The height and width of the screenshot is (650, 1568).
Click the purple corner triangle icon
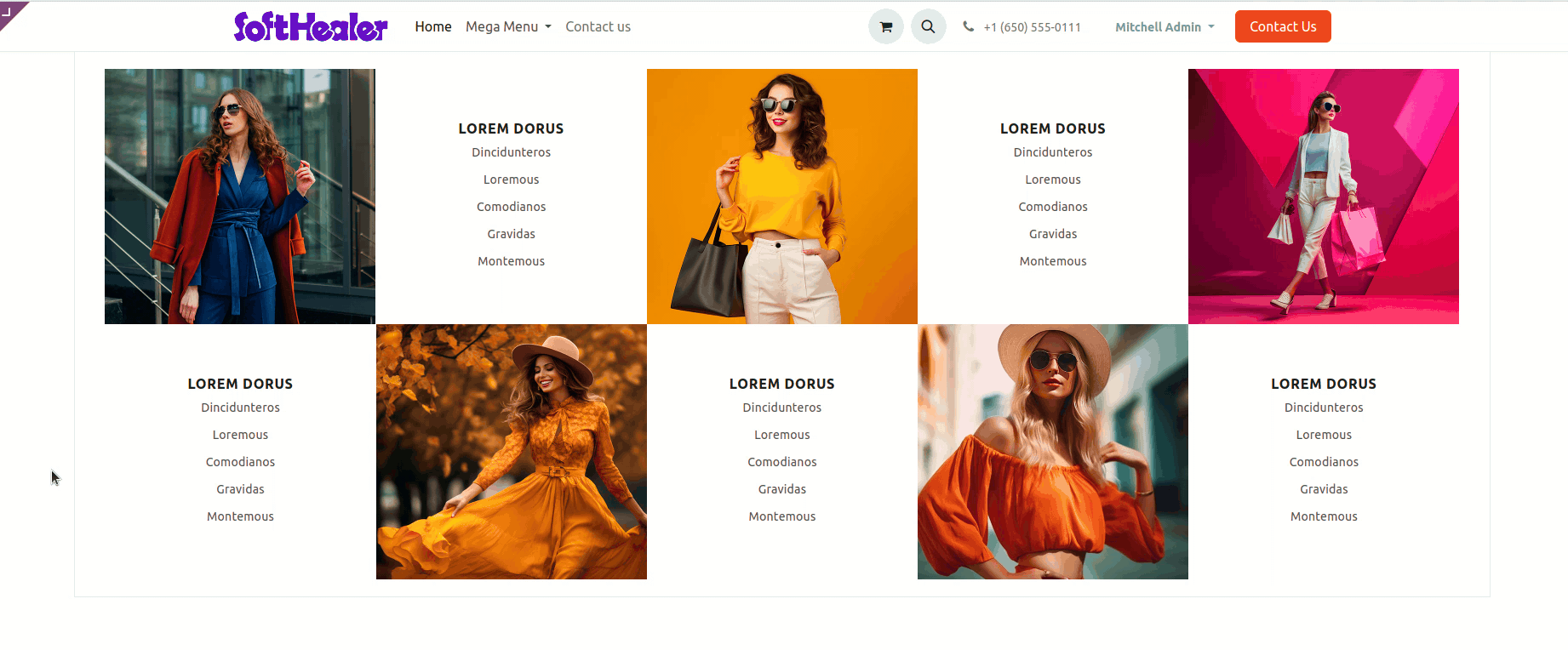10,11
